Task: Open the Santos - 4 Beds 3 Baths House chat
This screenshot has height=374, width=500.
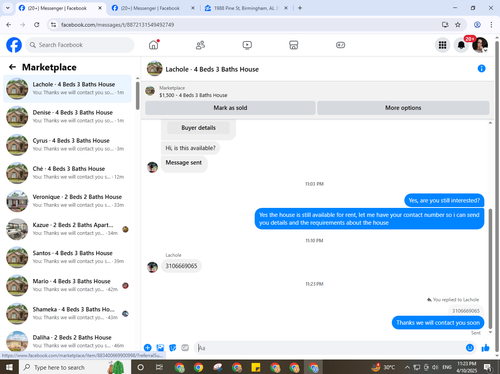Action: [x=67, y=257]
